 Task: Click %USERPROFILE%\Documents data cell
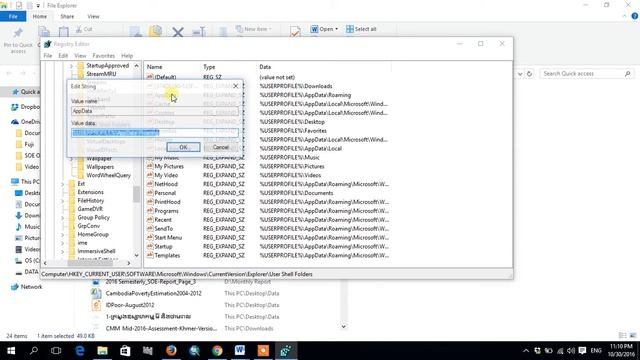point(296,193)
